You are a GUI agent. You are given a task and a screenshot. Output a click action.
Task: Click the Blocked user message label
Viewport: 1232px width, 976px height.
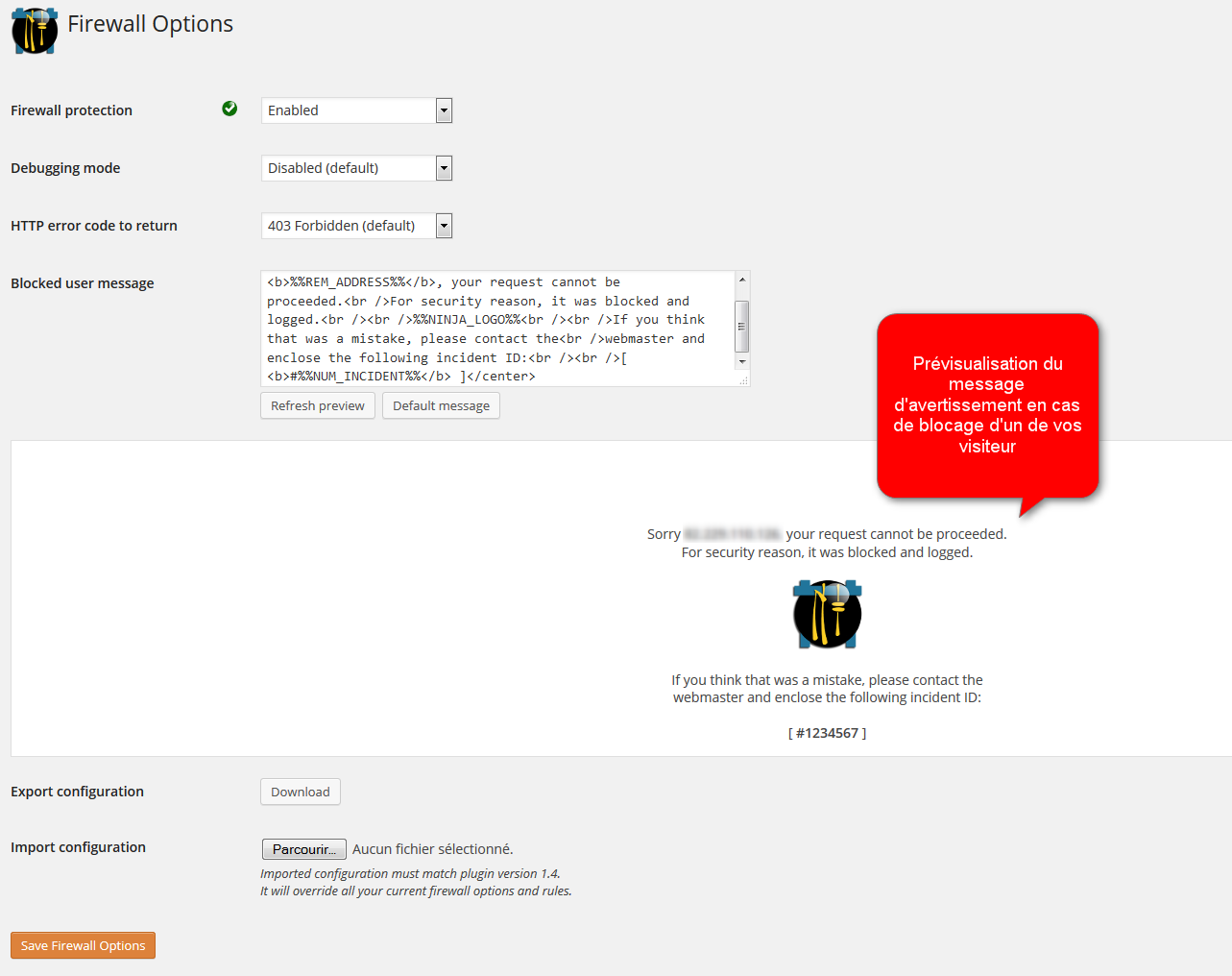(83, 283)
